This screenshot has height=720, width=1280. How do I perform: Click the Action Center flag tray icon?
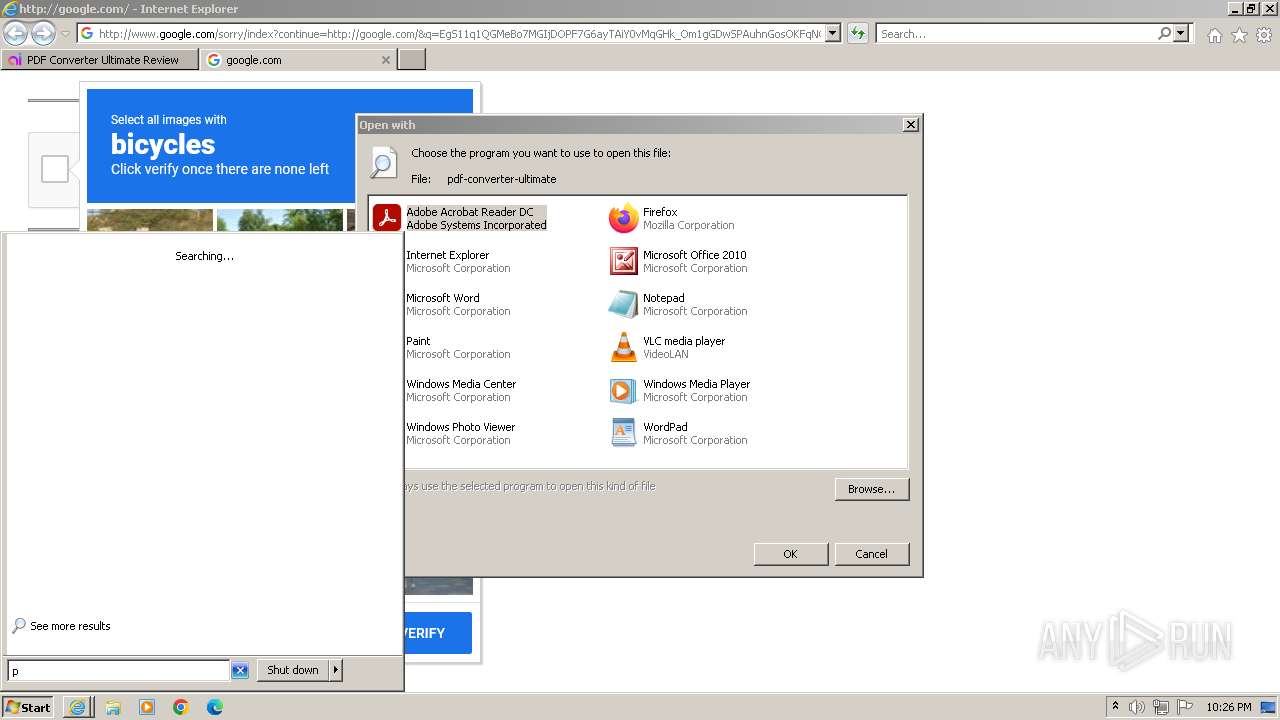point(1185,707)
